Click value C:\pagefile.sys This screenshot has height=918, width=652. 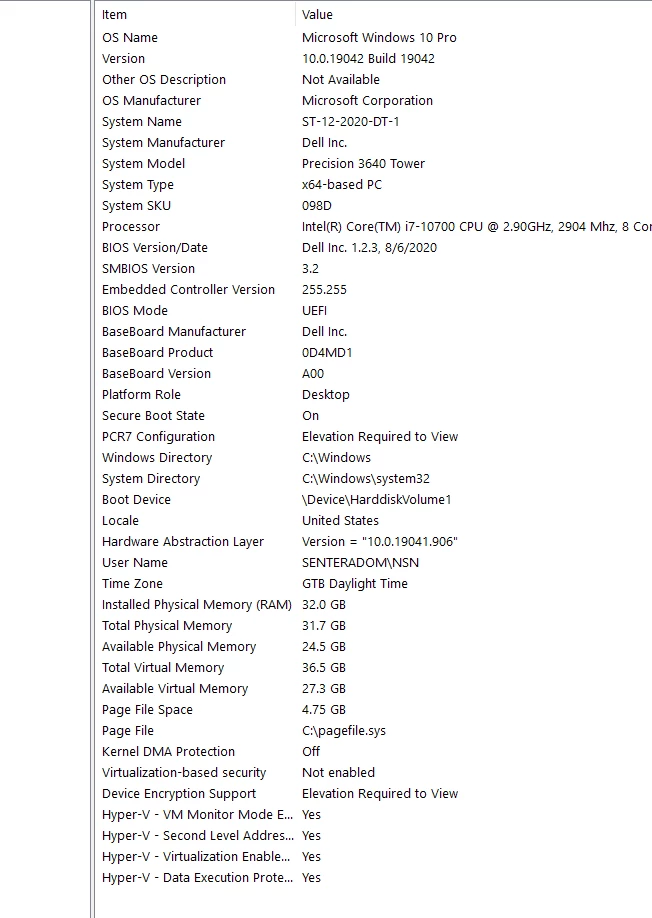click(344, 731)
